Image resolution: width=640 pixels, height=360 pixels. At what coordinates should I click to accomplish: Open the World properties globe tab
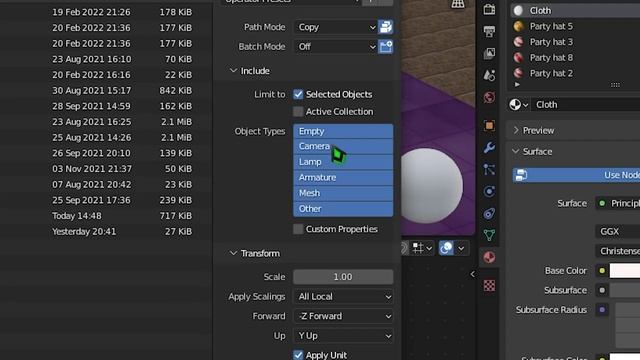tap(489, 97)
